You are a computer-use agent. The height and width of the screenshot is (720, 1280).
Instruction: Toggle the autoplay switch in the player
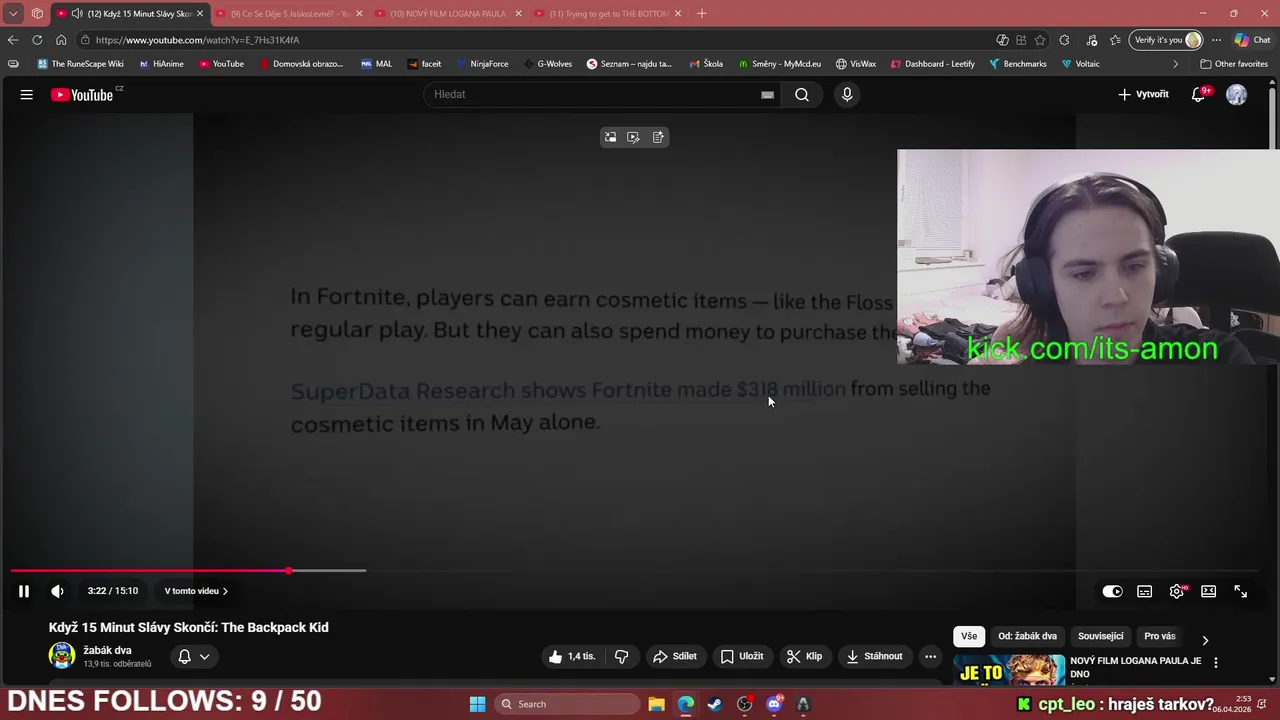1112,591
